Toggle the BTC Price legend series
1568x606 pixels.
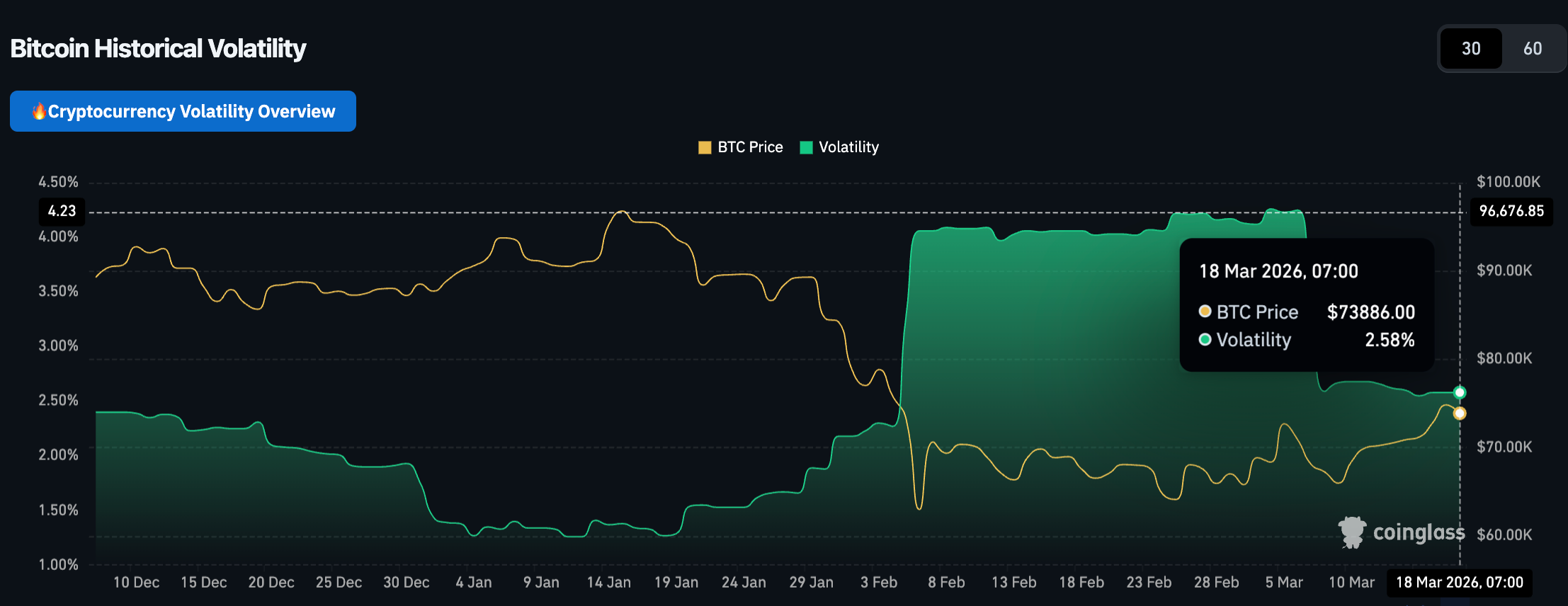(749, 147)
